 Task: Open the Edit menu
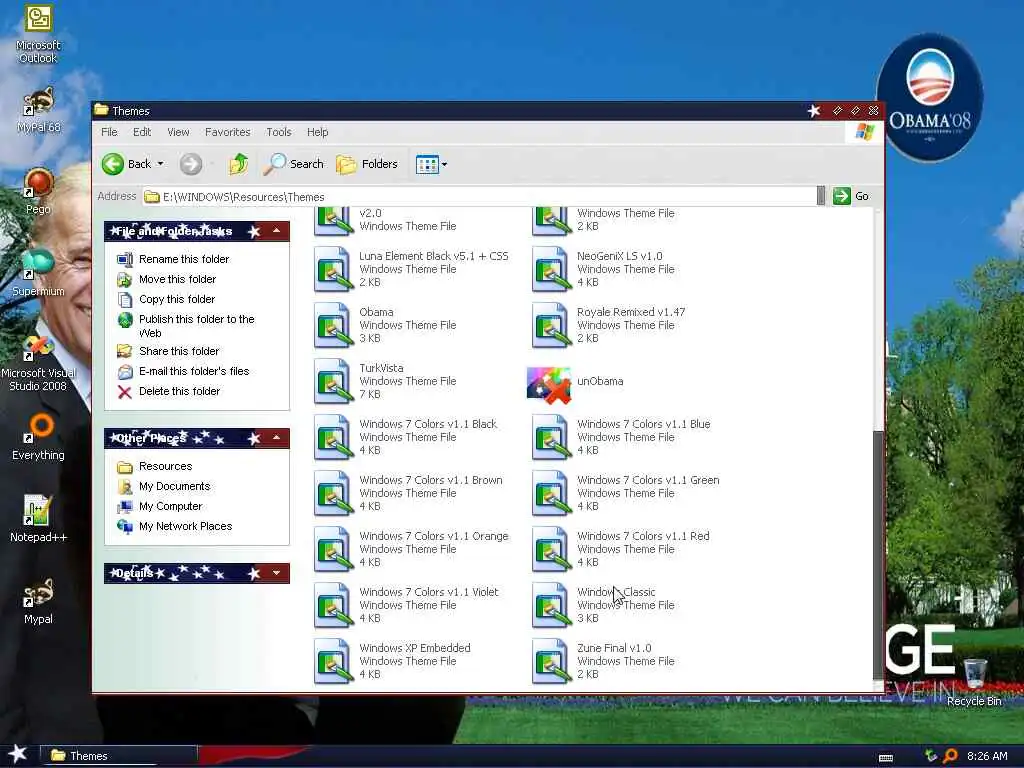(142, 132)
